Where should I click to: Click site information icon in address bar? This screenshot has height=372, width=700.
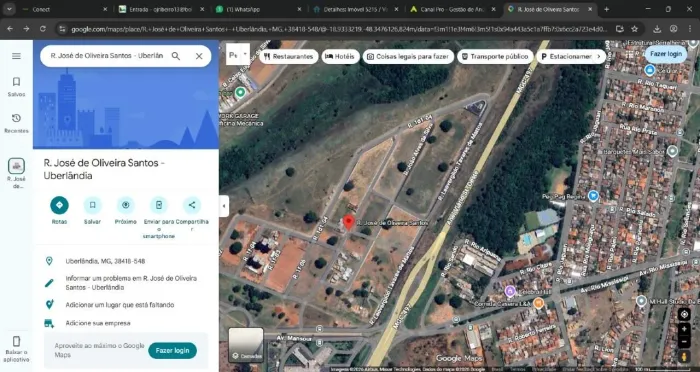click(x=62, y=29)
